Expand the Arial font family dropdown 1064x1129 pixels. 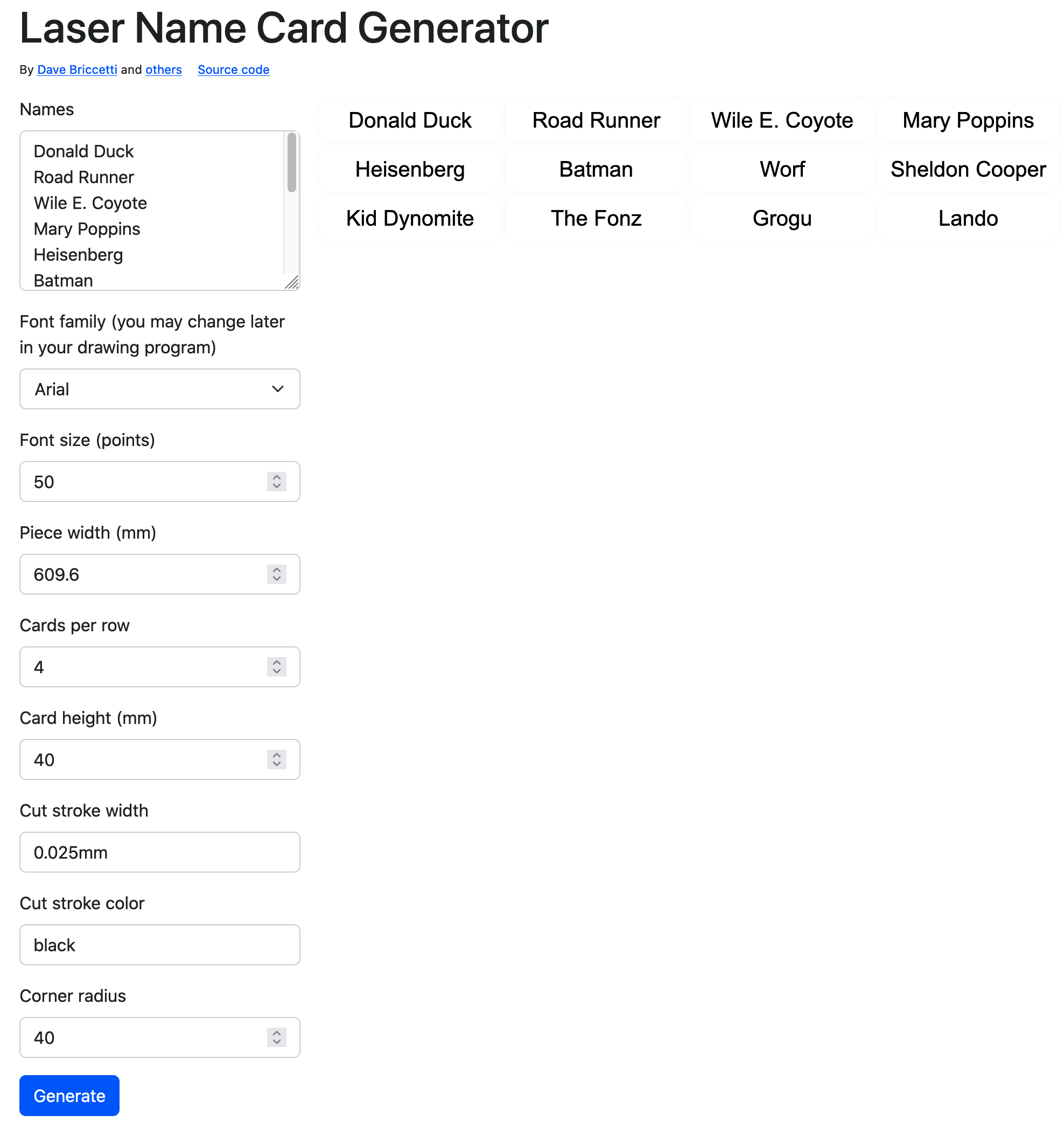(x=159, y=389)
